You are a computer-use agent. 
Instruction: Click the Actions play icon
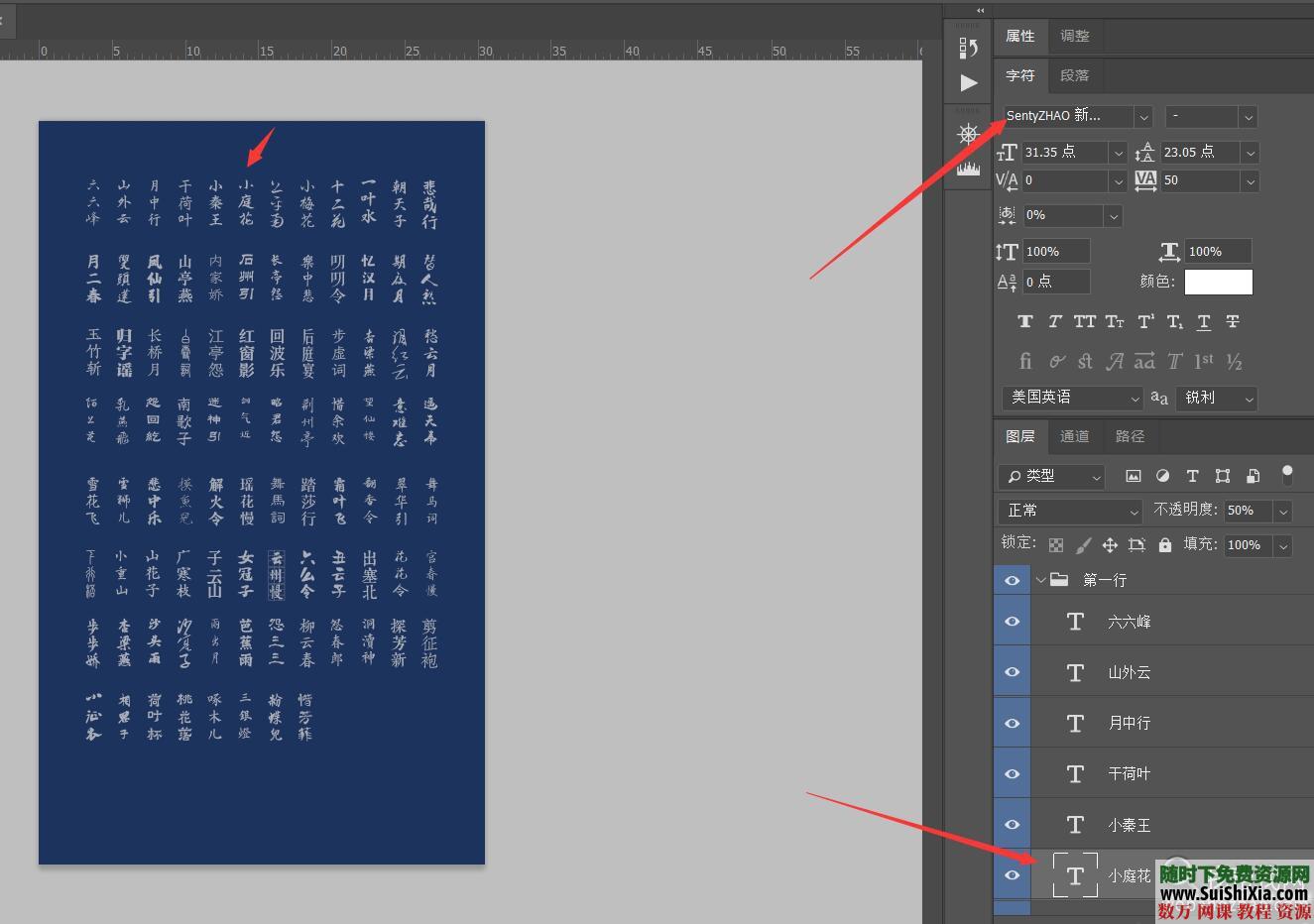coord(968,83)
